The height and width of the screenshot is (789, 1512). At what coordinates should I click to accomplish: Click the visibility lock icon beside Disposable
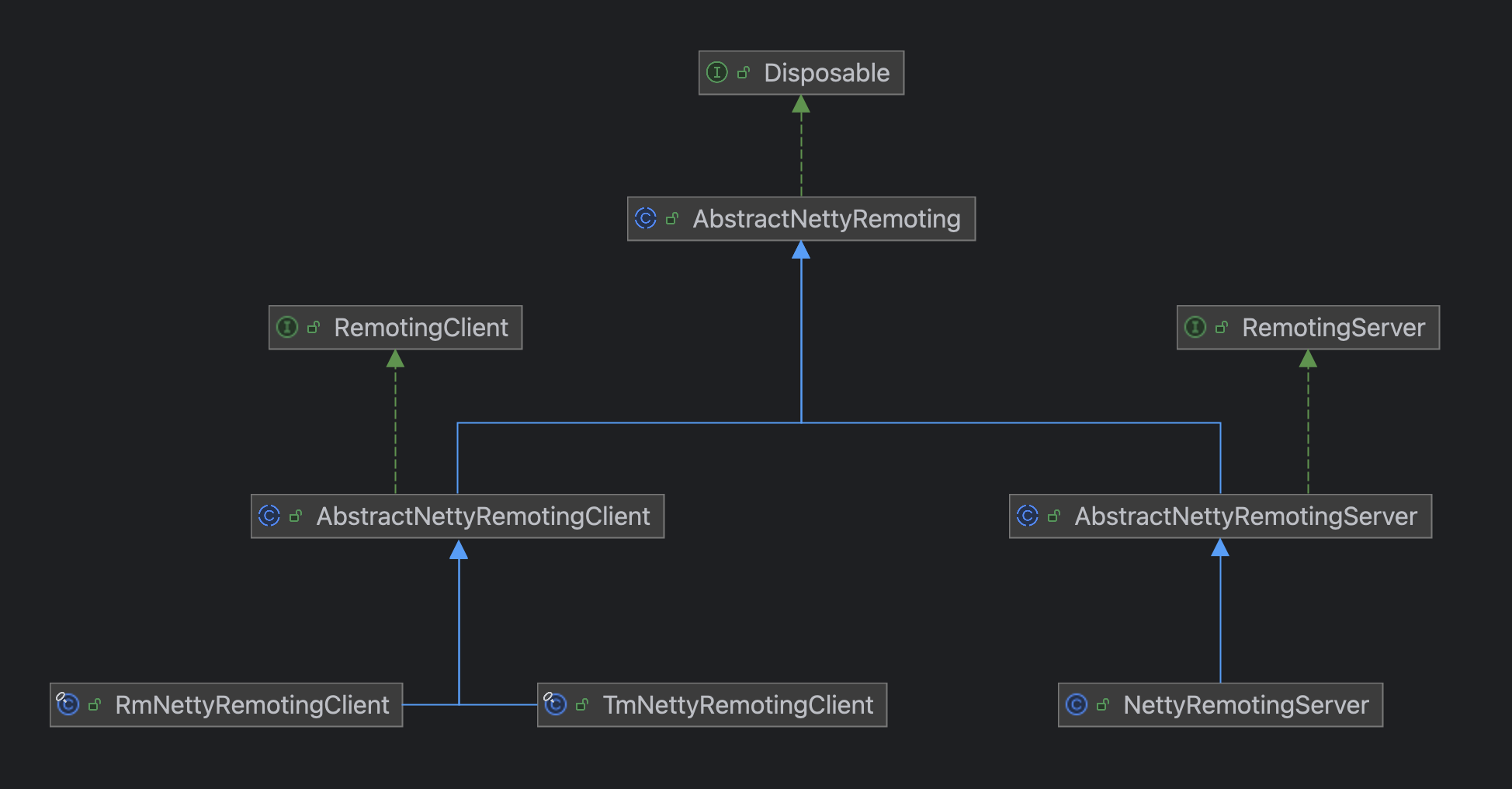point(744,73)
